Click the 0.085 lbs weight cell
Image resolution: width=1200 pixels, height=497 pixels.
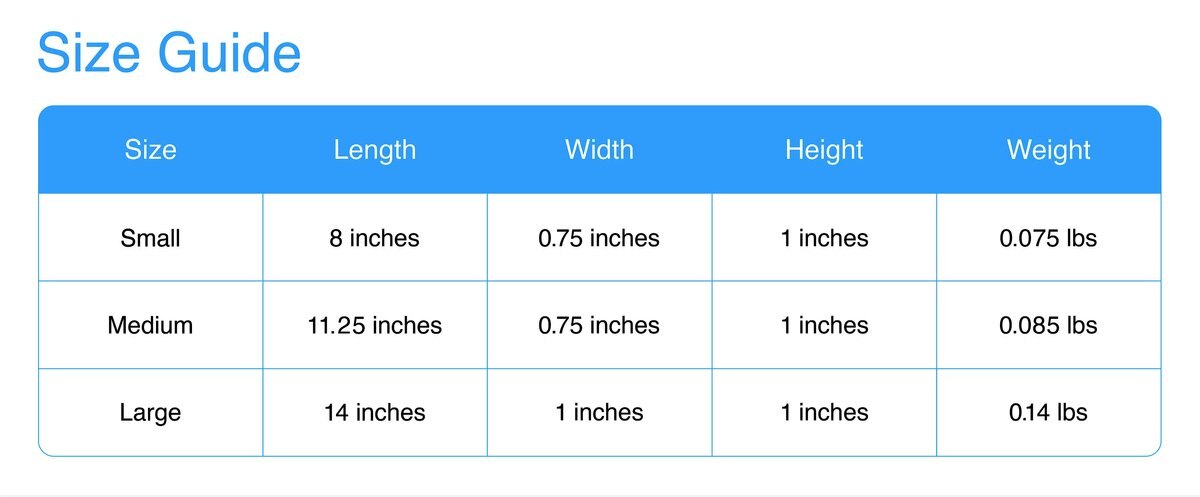point(1049,325)
